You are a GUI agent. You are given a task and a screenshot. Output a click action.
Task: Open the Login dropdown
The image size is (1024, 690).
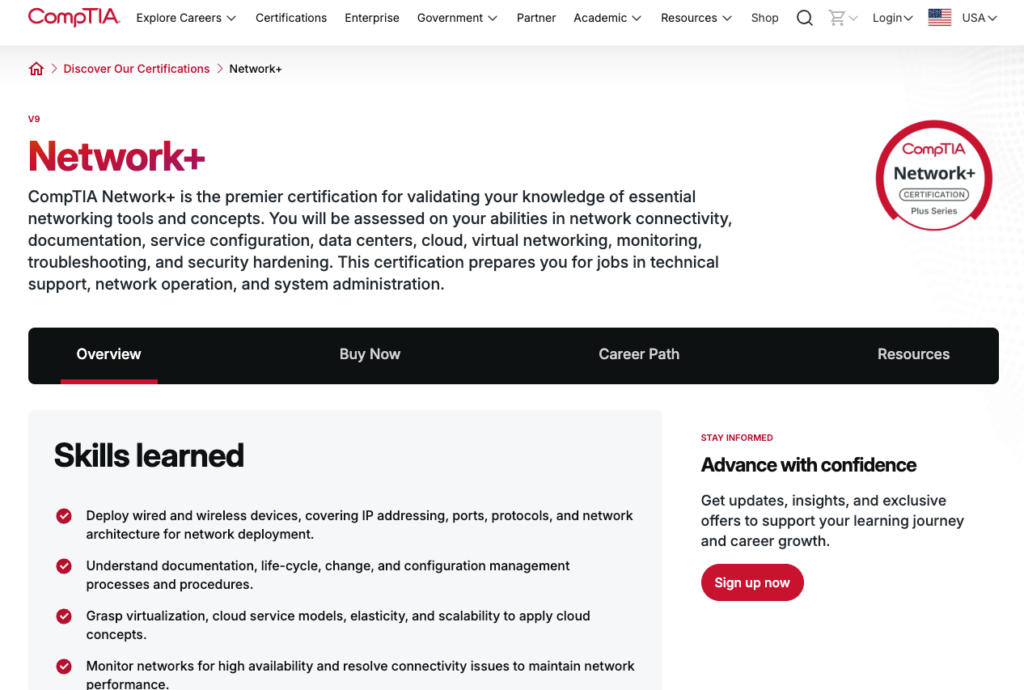coord(892,17)
